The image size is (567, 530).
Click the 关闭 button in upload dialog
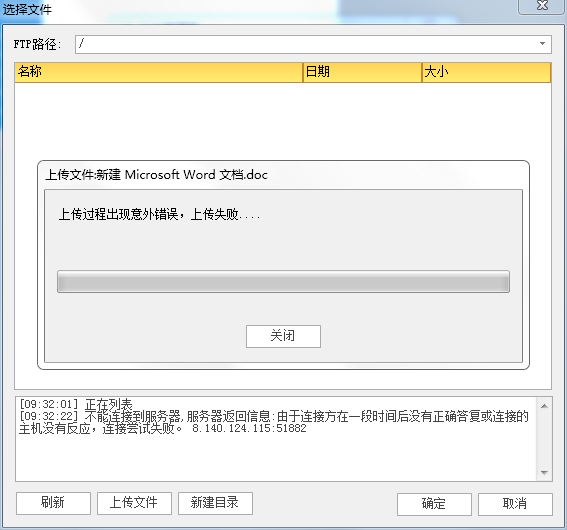(x=283, y=336)
